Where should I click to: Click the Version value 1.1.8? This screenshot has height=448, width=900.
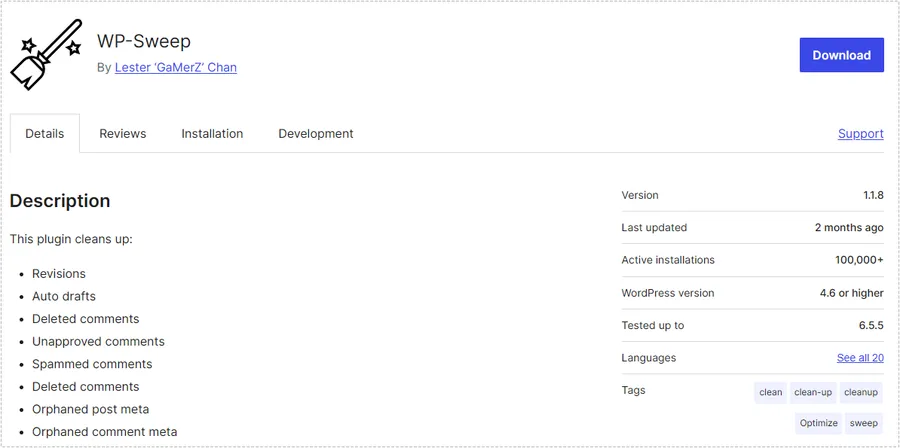click(873, 195)
